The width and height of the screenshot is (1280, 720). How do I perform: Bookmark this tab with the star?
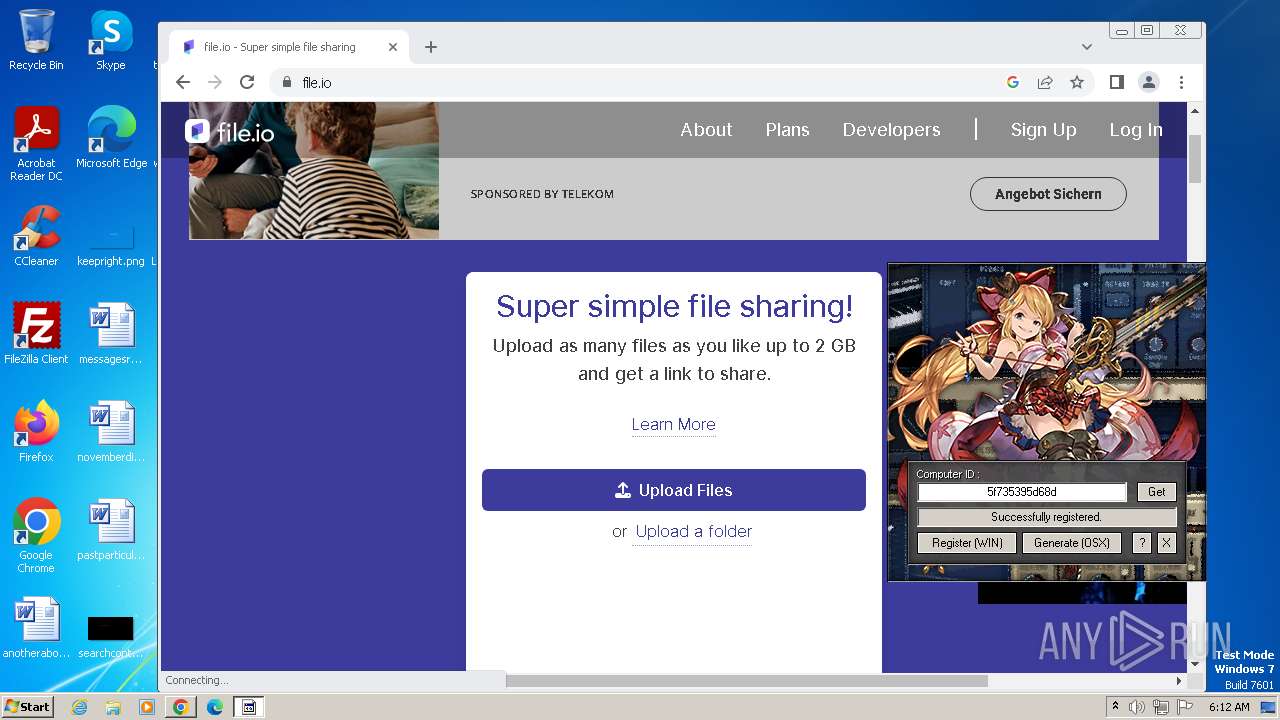pyautogui.click(x=1077, y=83)
